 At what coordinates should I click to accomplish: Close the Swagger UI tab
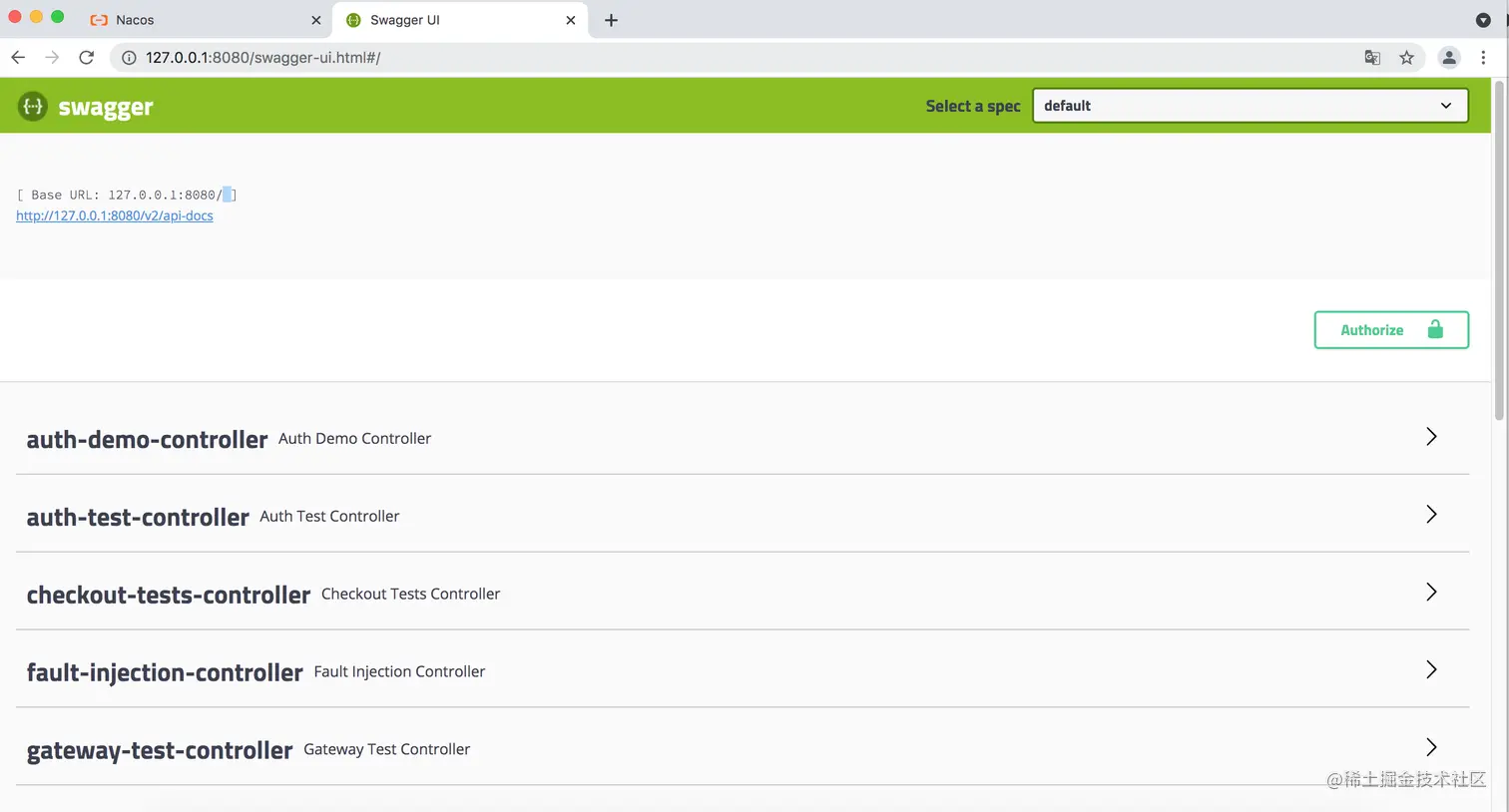pyautogui.click(x=571, y=20)
